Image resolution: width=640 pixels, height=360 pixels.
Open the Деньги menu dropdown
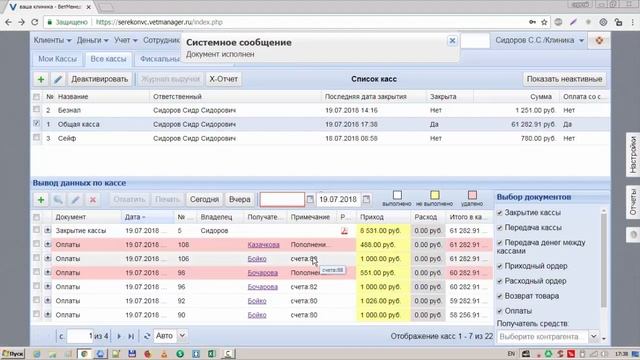(x=92, y=40)
